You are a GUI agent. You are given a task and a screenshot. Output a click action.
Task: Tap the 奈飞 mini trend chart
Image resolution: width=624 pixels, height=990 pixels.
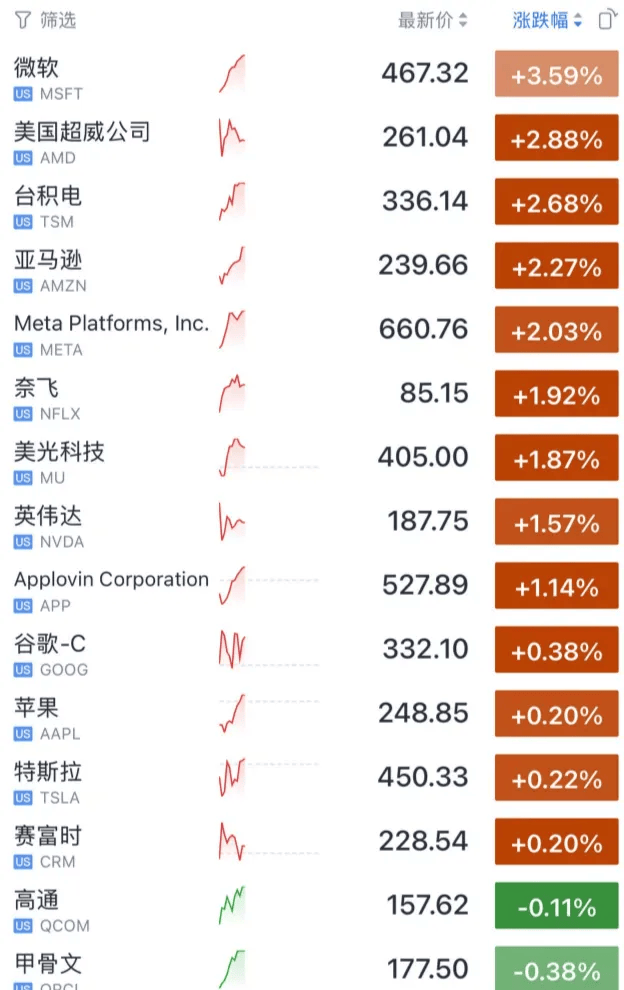[x=232, y=395]
